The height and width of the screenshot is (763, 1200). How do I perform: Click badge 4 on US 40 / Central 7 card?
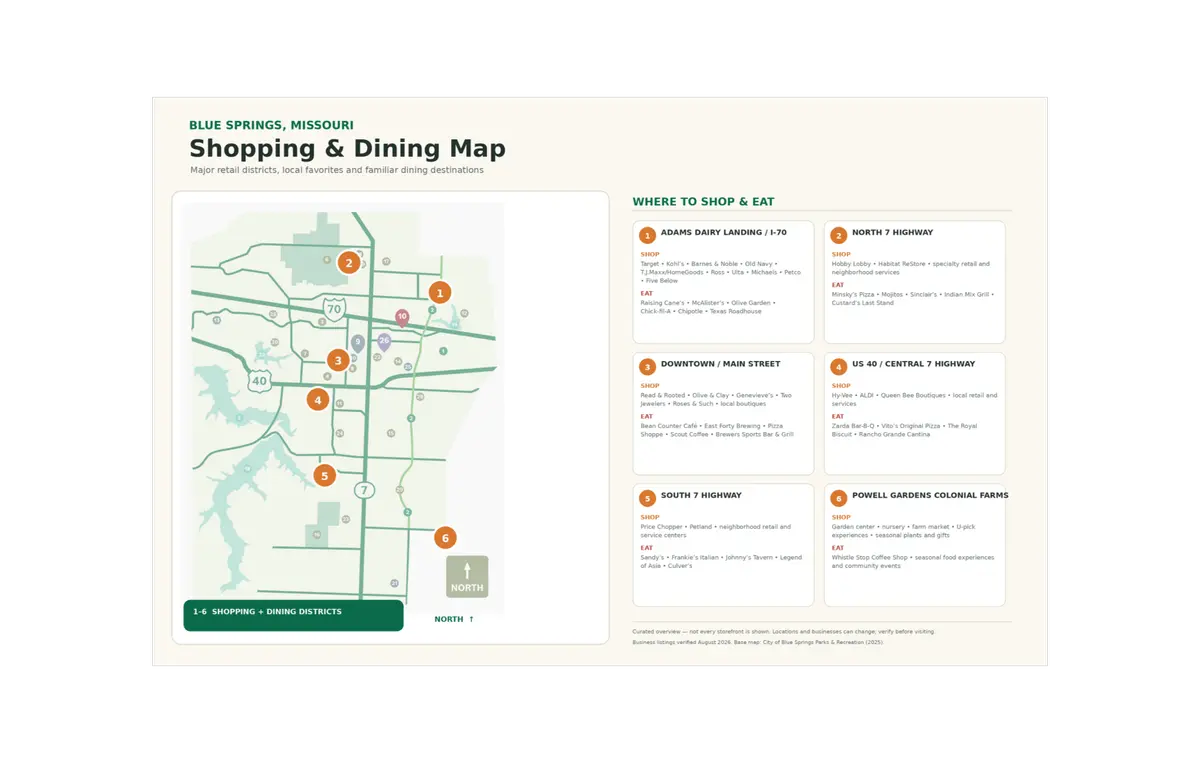pyautogui.click(x=838, y=367)
